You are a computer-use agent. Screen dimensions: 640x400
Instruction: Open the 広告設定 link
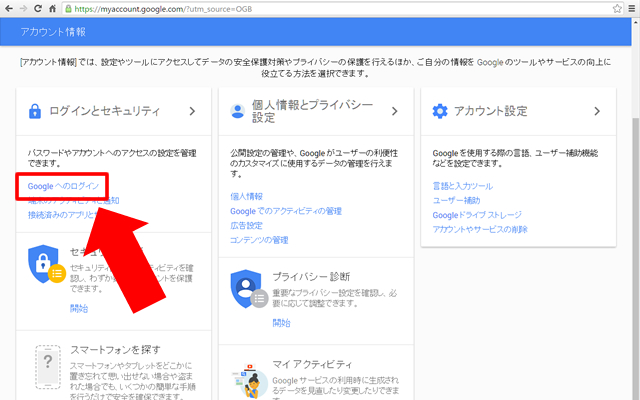coord(247,225)
